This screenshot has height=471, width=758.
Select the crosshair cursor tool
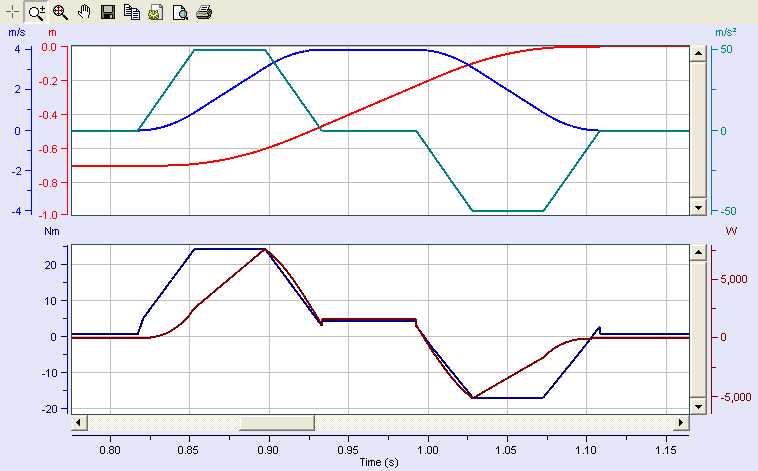(x=11, y=12)
